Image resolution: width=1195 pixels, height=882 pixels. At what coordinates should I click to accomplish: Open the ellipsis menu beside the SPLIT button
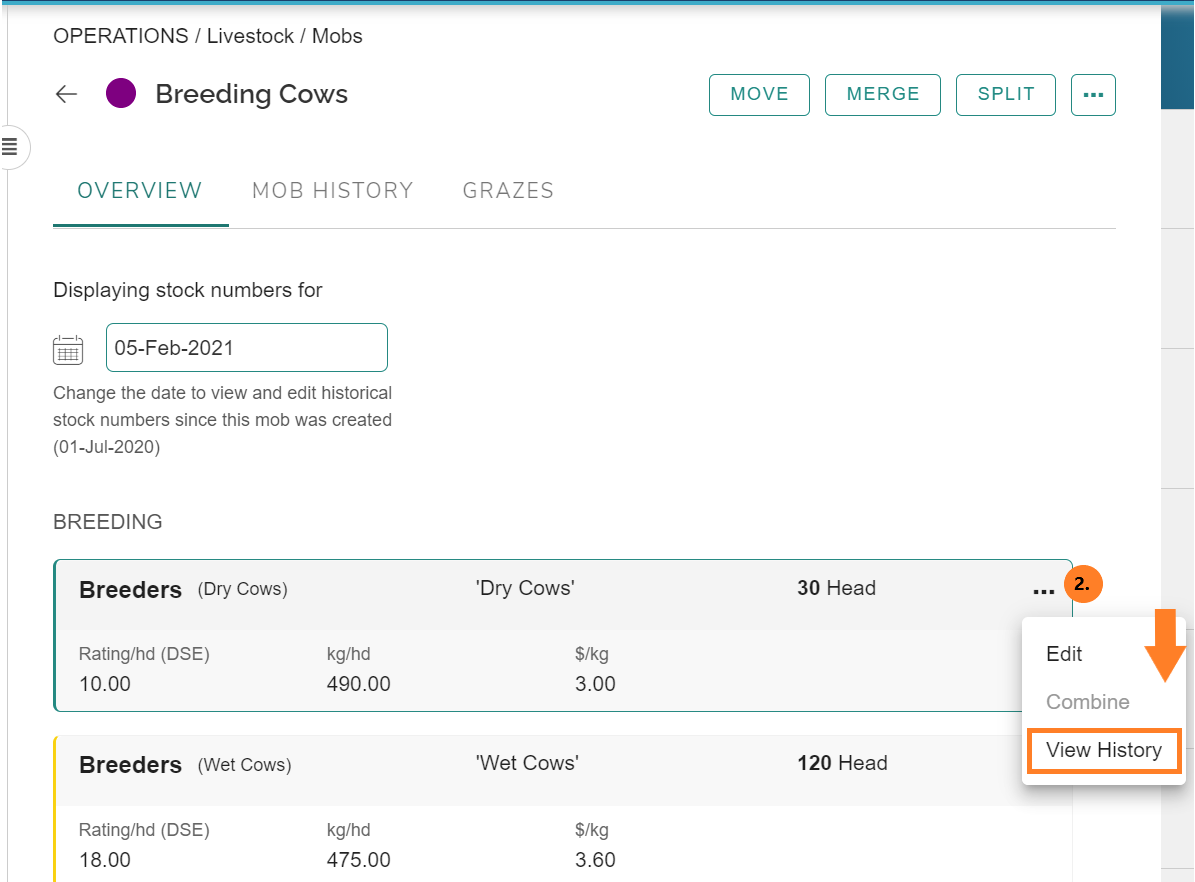1093,95
